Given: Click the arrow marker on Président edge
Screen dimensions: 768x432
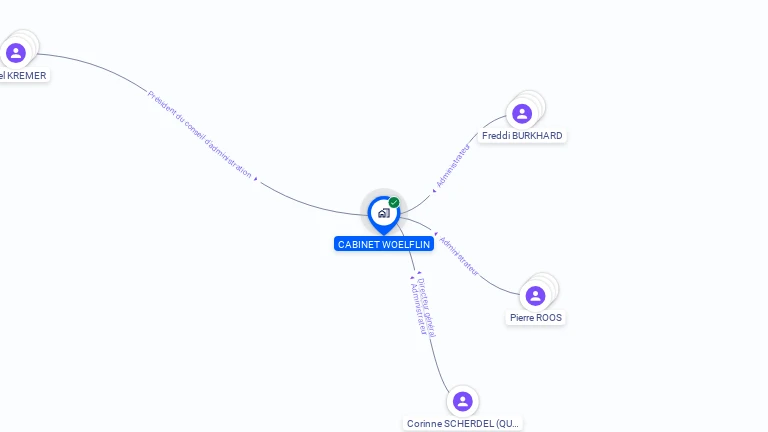Looking at the screenshot, I should (256, 179).
